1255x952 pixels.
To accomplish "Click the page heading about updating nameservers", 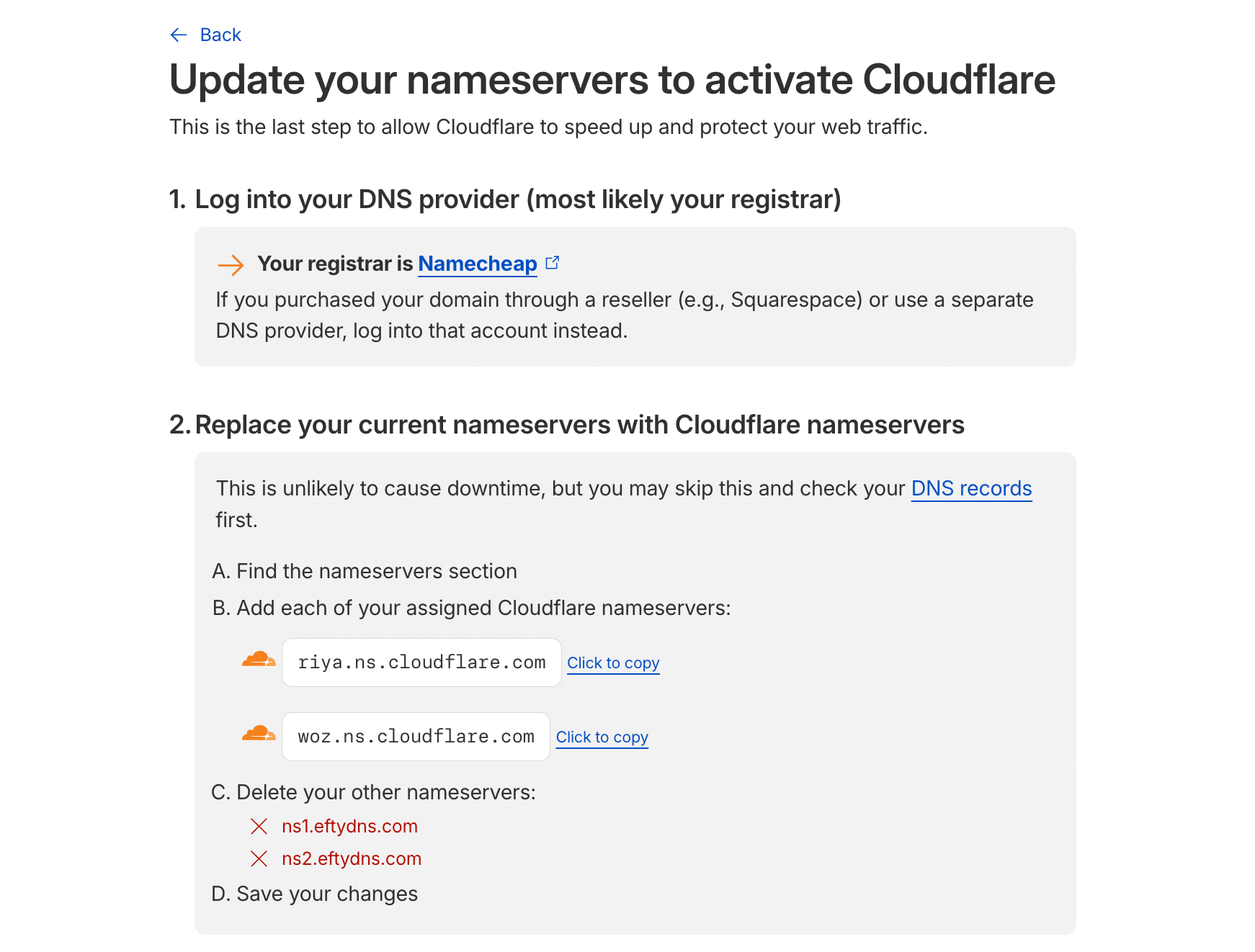I will coord(612,80).
